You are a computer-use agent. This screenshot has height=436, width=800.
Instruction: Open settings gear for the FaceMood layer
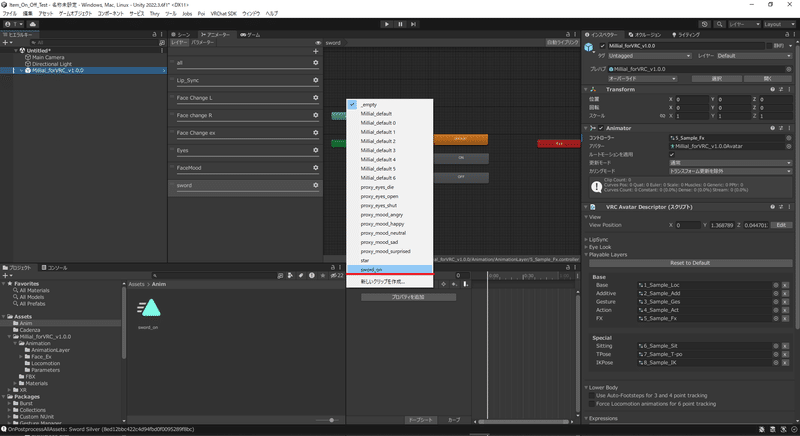click(x=315, y=167)
